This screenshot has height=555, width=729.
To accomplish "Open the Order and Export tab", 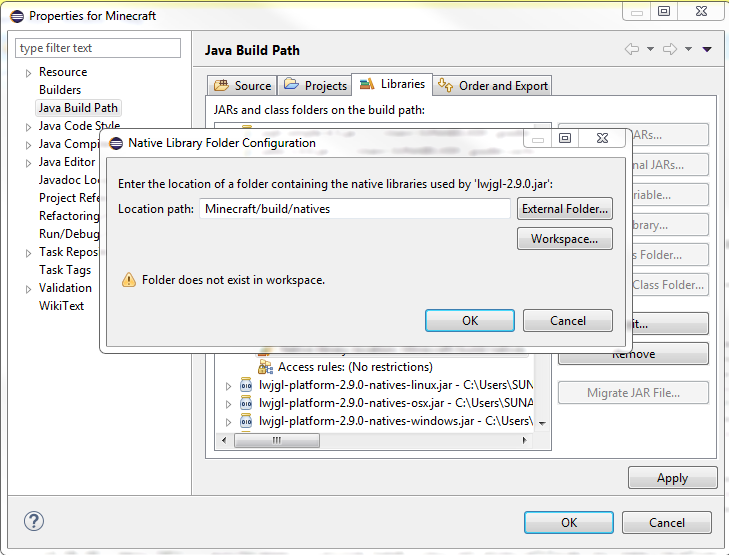I will (x=493, y=86).
